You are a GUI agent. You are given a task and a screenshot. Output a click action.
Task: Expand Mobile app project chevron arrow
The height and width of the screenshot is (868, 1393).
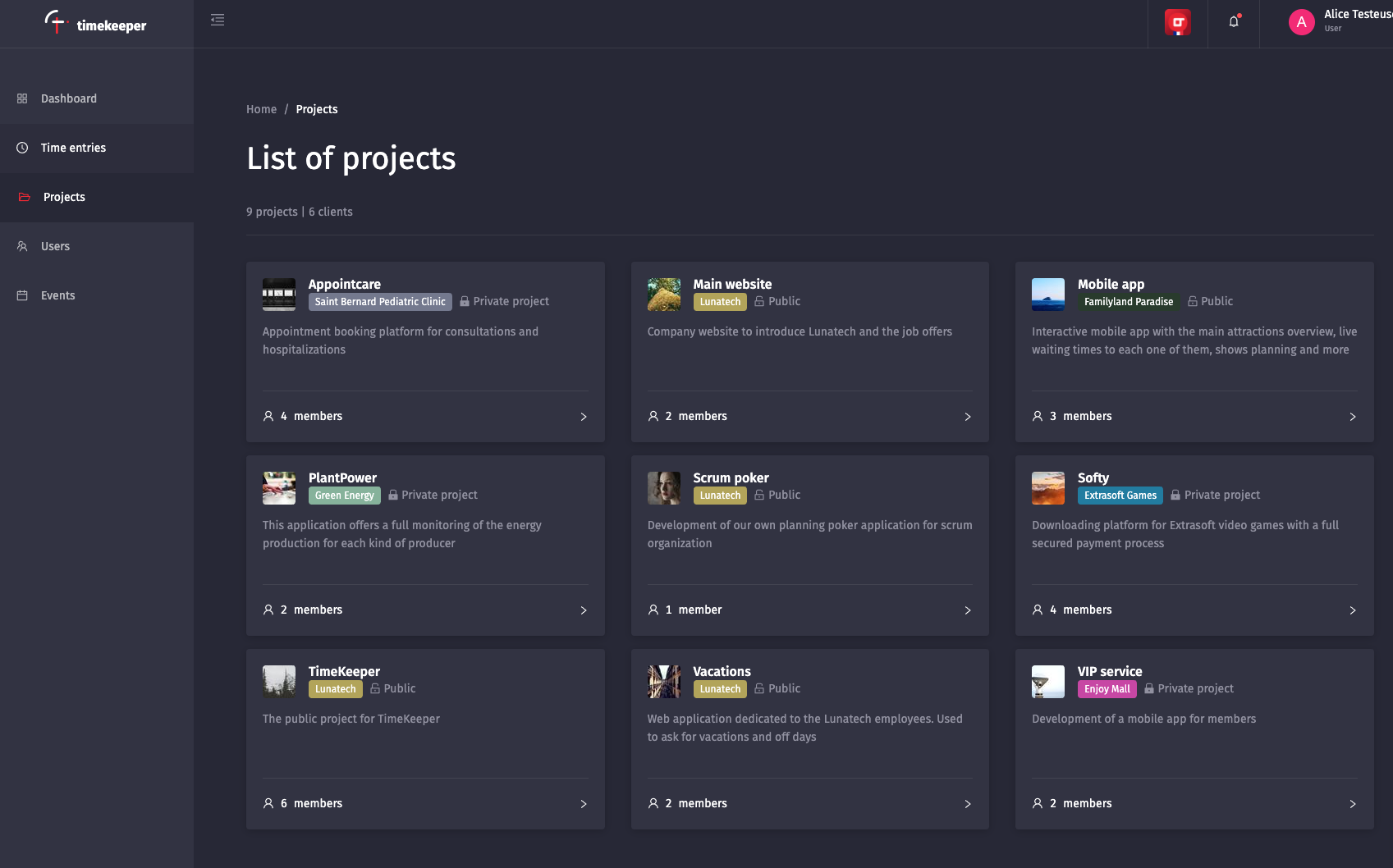[1353, 417]
